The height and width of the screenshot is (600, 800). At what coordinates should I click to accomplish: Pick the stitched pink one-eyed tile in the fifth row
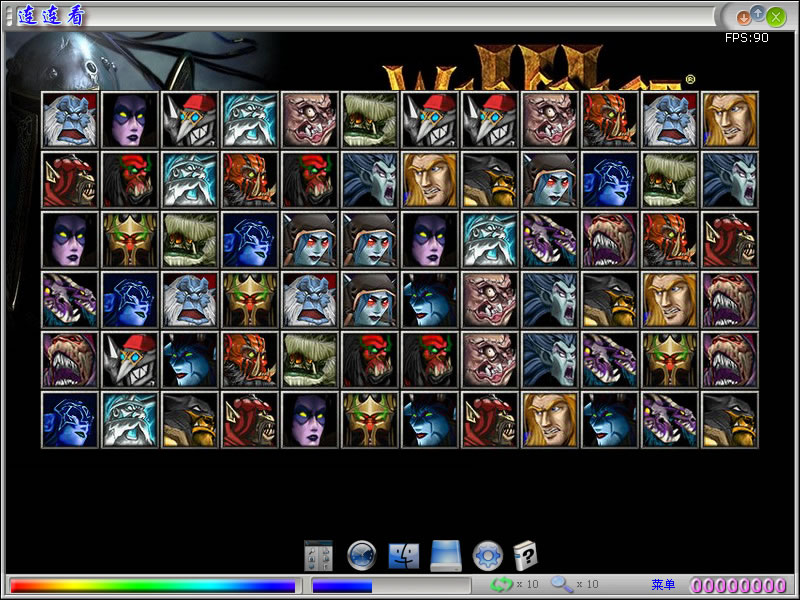[x=490, y=360]
